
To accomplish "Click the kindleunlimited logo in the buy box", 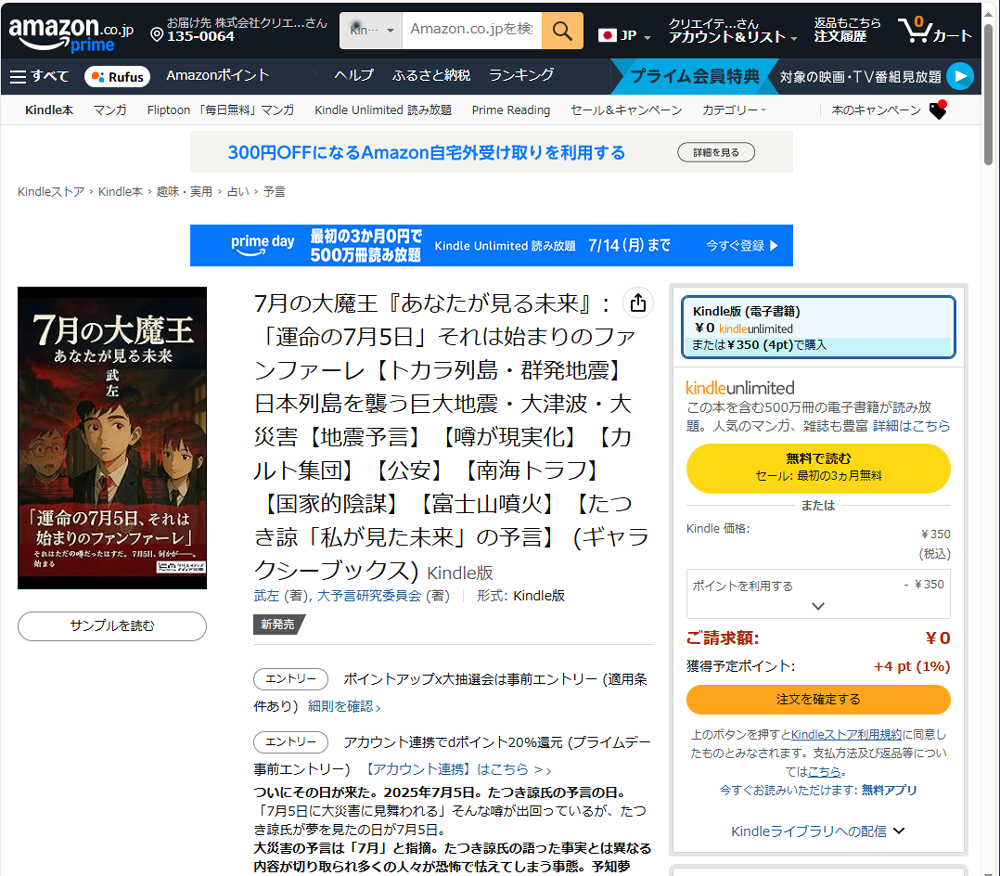I will [x=740, y=388].
